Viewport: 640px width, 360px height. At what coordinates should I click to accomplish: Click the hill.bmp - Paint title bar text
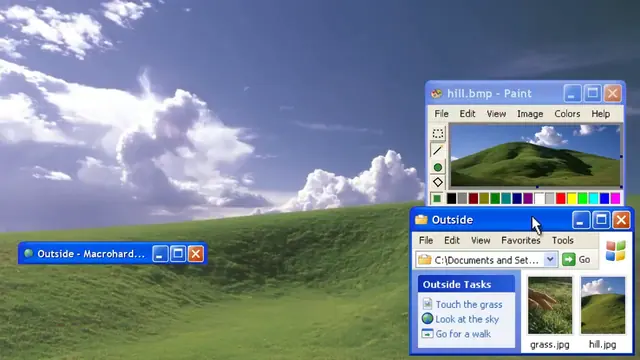point(489,93)
